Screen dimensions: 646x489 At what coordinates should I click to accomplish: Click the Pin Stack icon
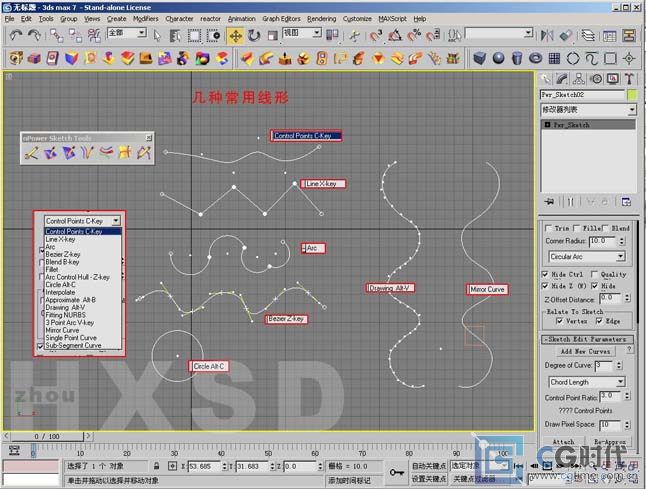click(549, 202)
